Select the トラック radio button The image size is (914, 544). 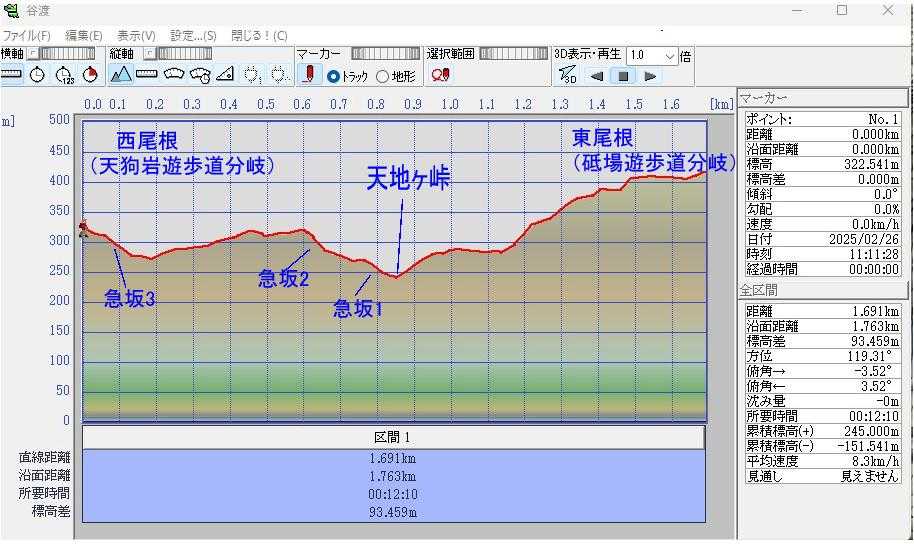(x=334, y=76)
